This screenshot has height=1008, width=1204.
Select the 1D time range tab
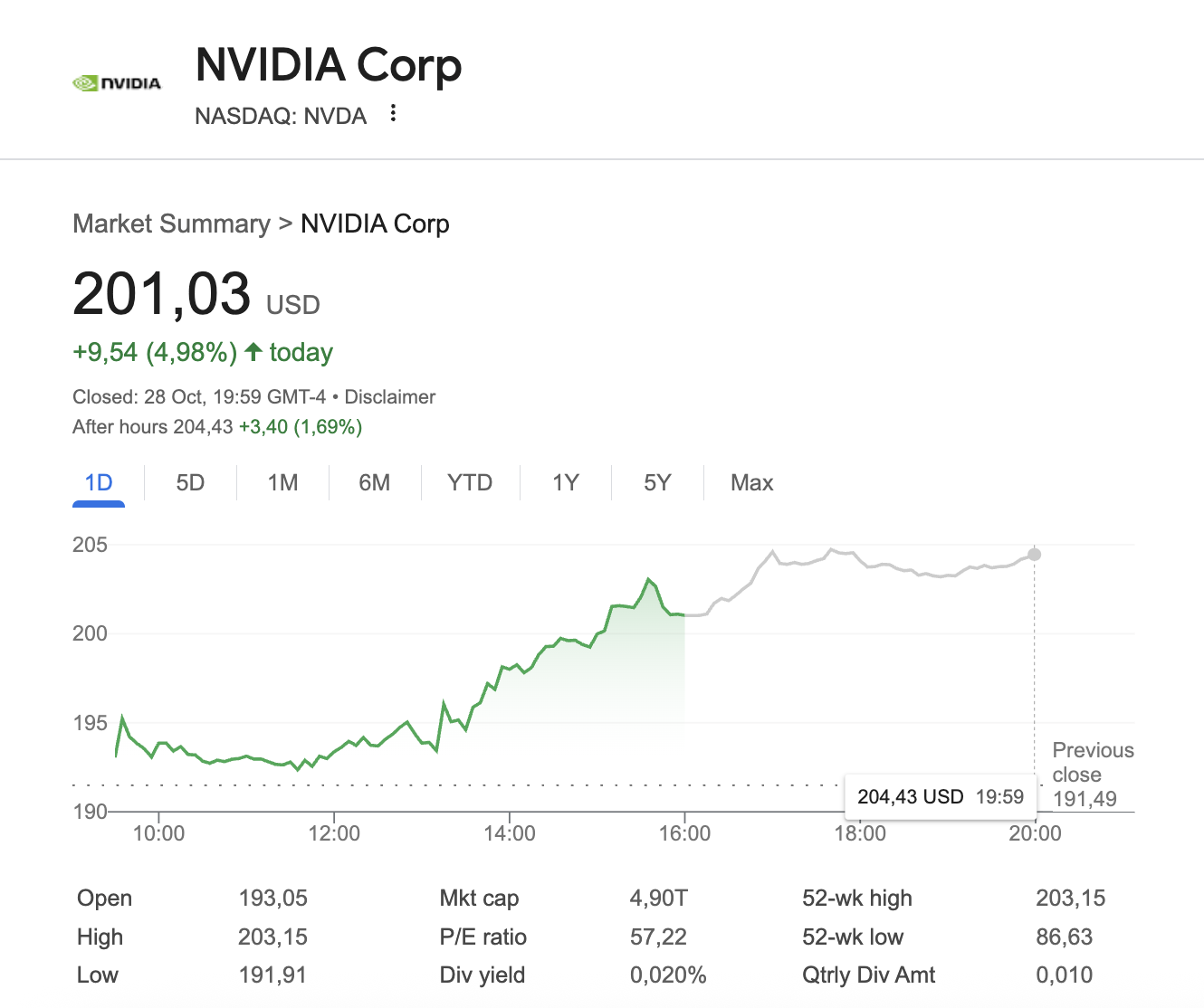99,482
